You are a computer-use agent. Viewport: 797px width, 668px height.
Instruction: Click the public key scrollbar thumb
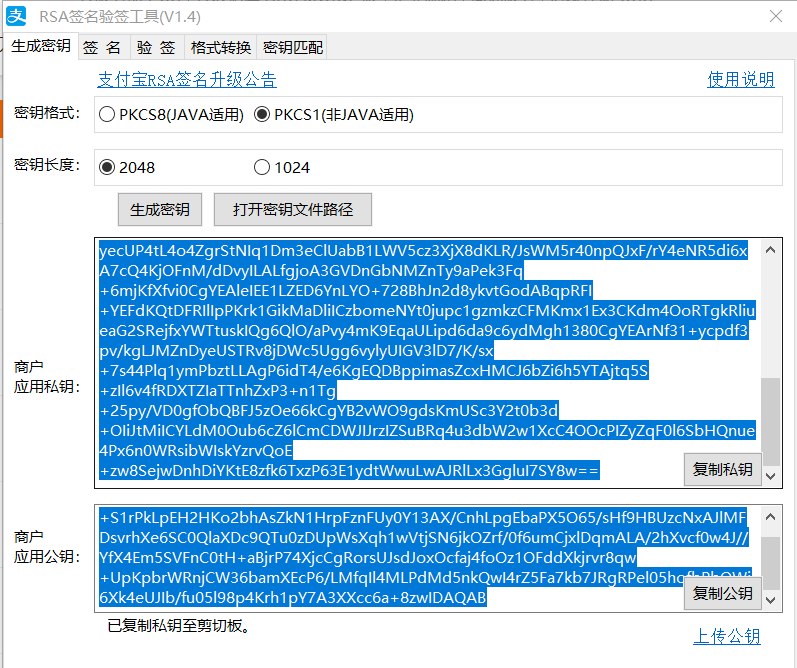(x=772, y=563)
